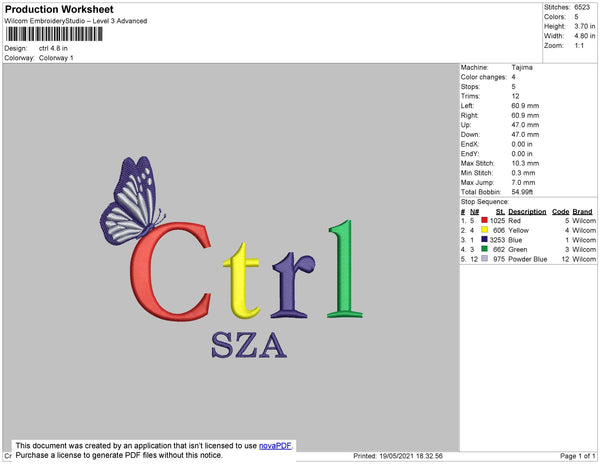
Task: Click the Up value 47.0 mm
Action: point(525,125)
